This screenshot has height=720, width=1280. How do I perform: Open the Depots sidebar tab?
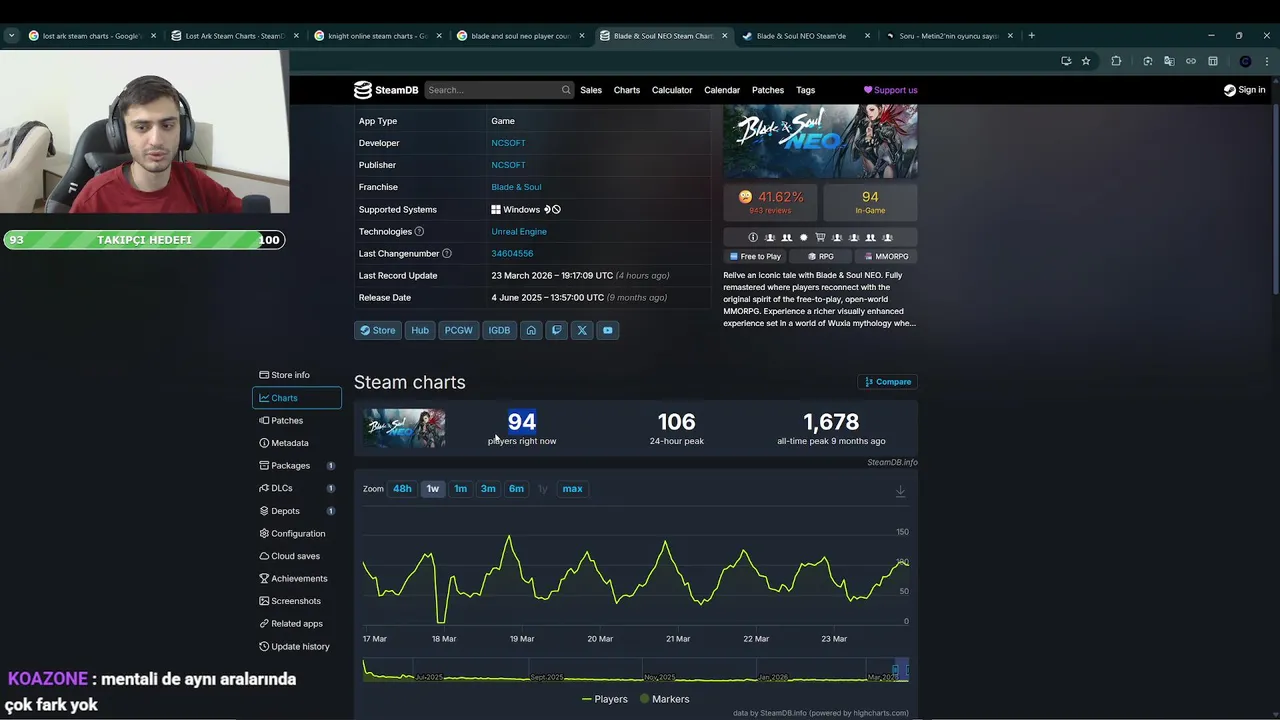click(x=297, y=511)
